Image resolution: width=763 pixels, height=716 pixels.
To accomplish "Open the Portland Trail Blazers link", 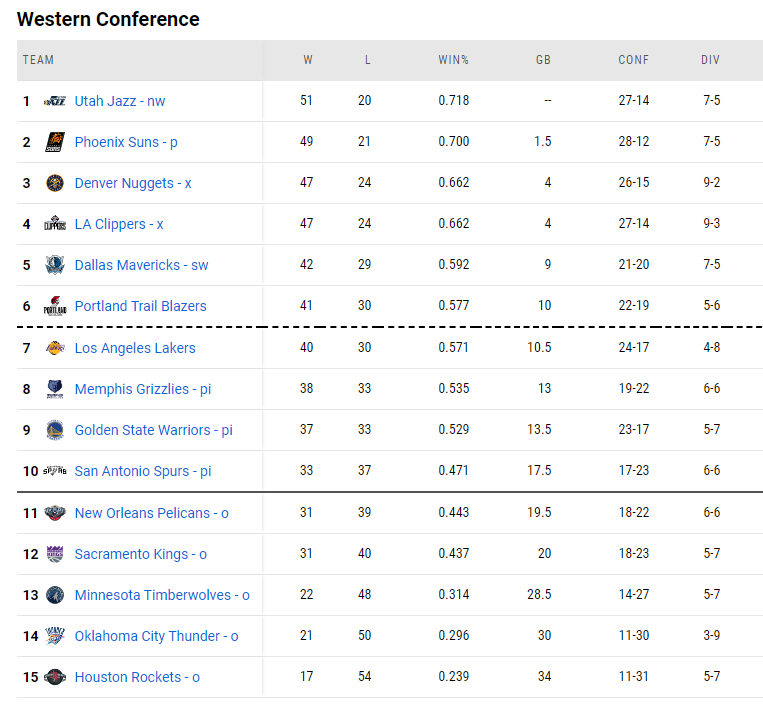I will click(x=141, y=306).
